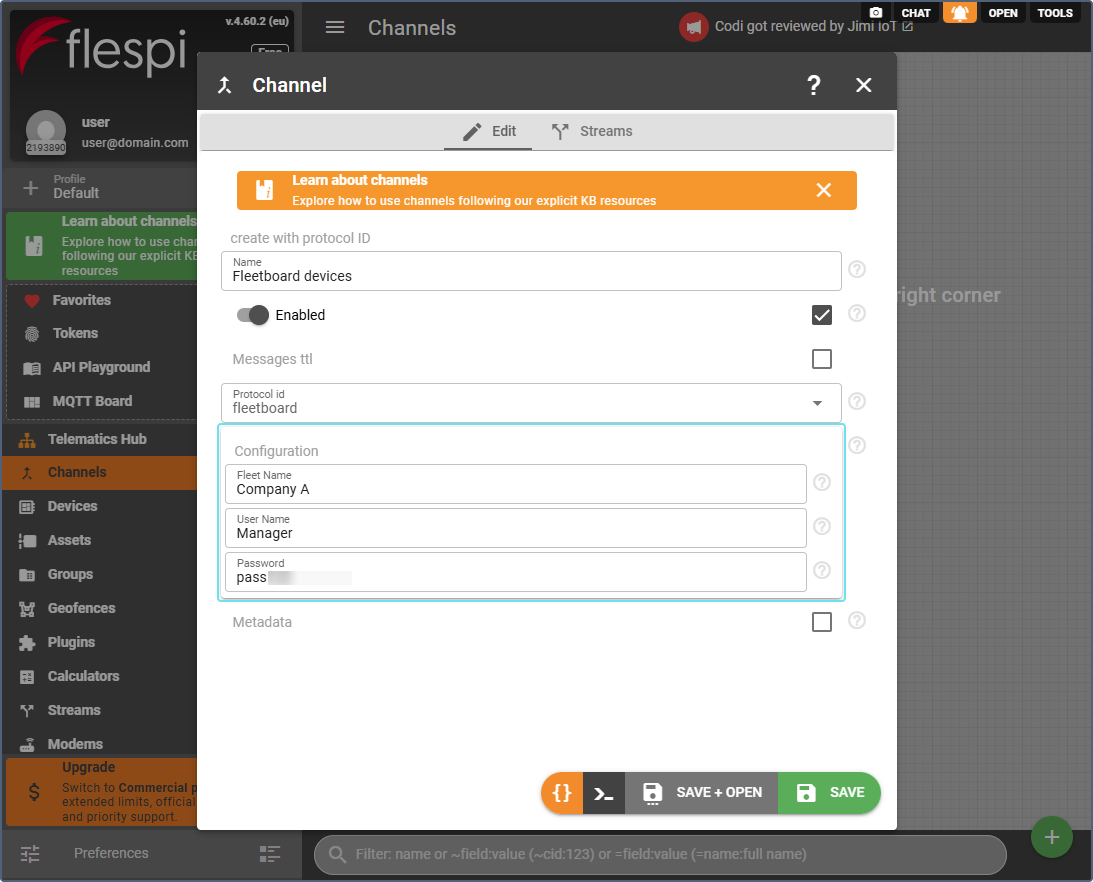Screen dimensions: 1093x882
Task: Click the user avatar picture
Action: click(x=46, y=131)
